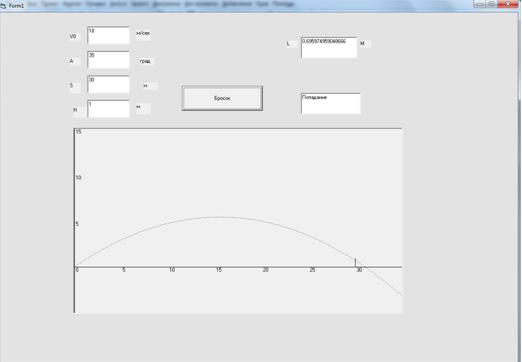Viewport: 522px width, 362px height.
Task: Minimize the Form1 window
Action: (479, 4)
